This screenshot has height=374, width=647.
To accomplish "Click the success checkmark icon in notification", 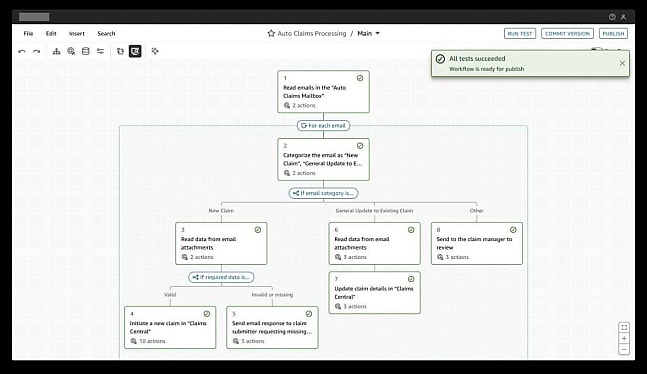I will coord(440,59).
